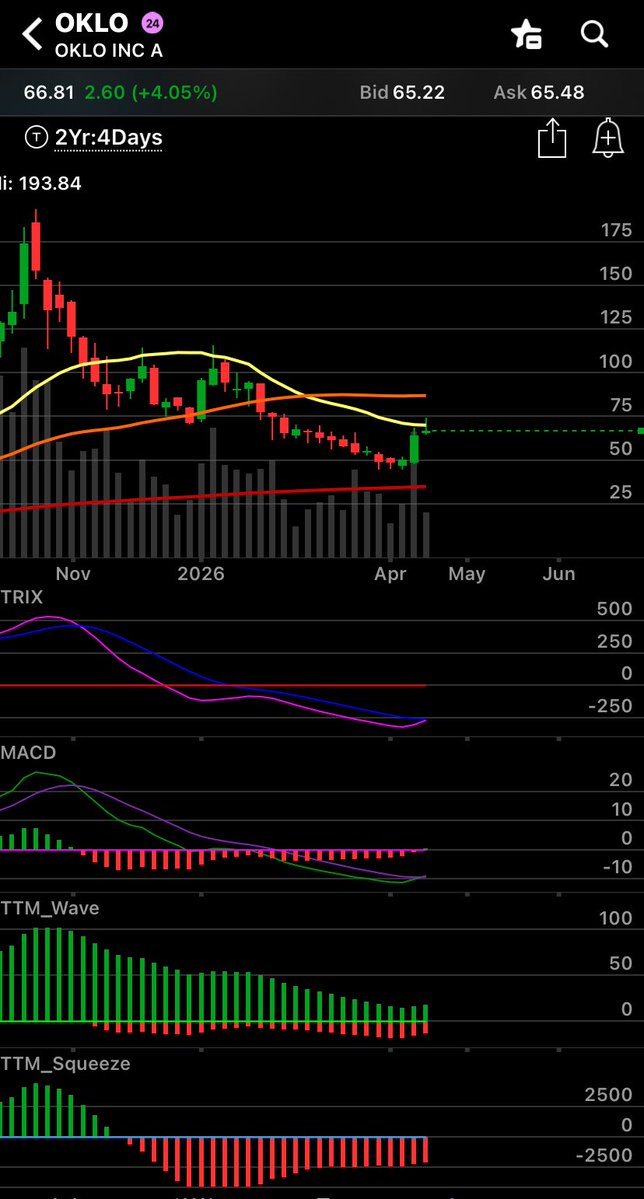Tap the purple 24 badge
Image resolution: width=644 pixels, height=1199 pixels.
click(152, 24)
